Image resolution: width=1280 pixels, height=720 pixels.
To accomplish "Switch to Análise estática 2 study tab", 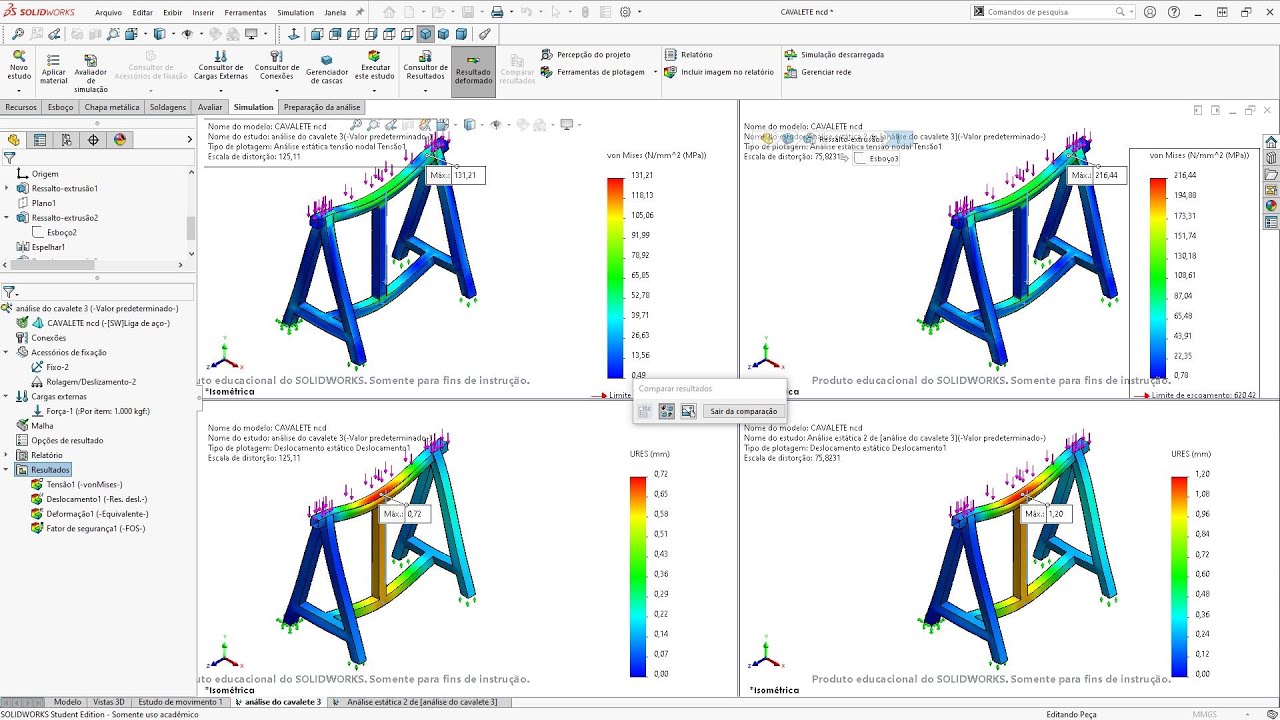I will (x=422, y=702).
